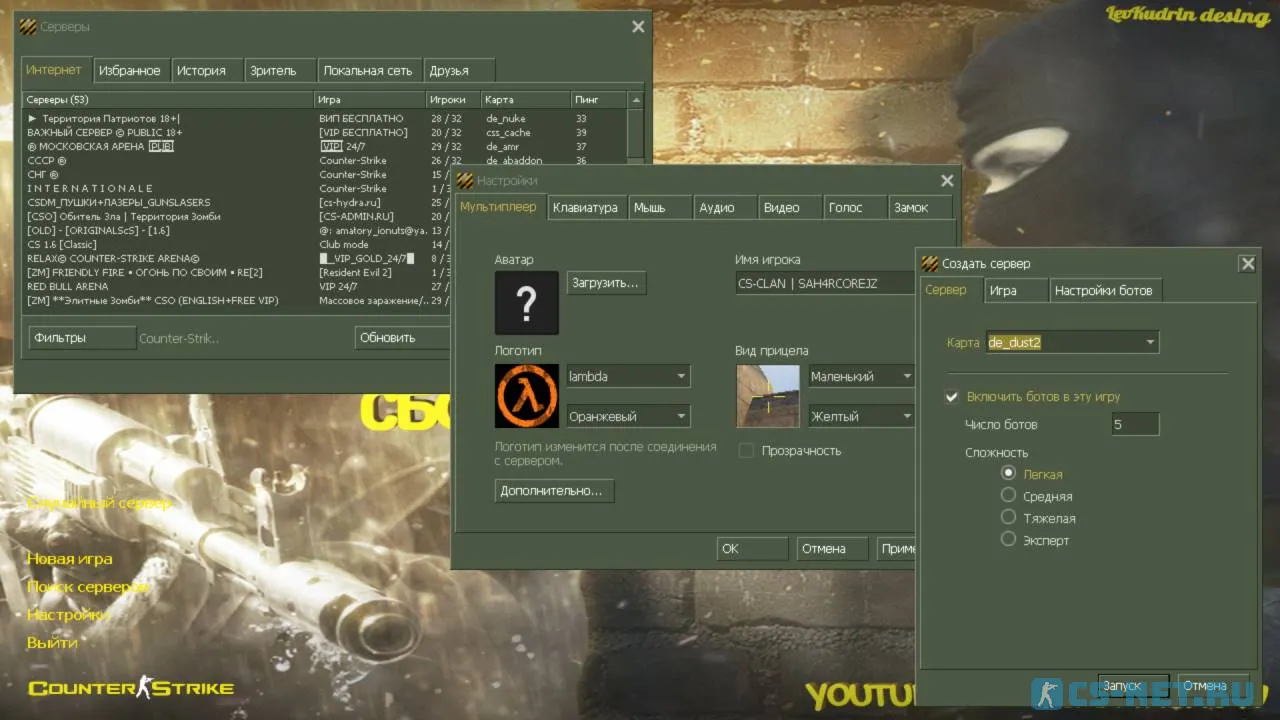Open the Настройки ботов tab
The height and width of the screenshot is (720, 1280).
click(1104, 291)
